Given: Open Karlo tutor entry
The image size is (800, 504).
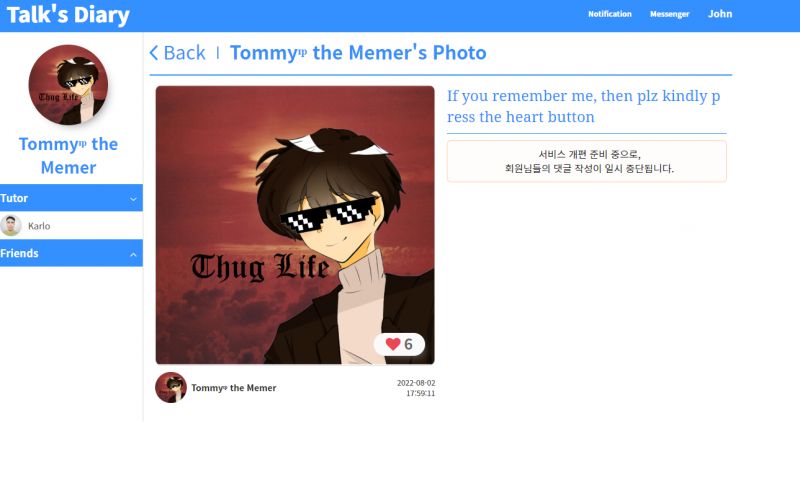Looking at the screenshot, I should click(x=71, y=225).
